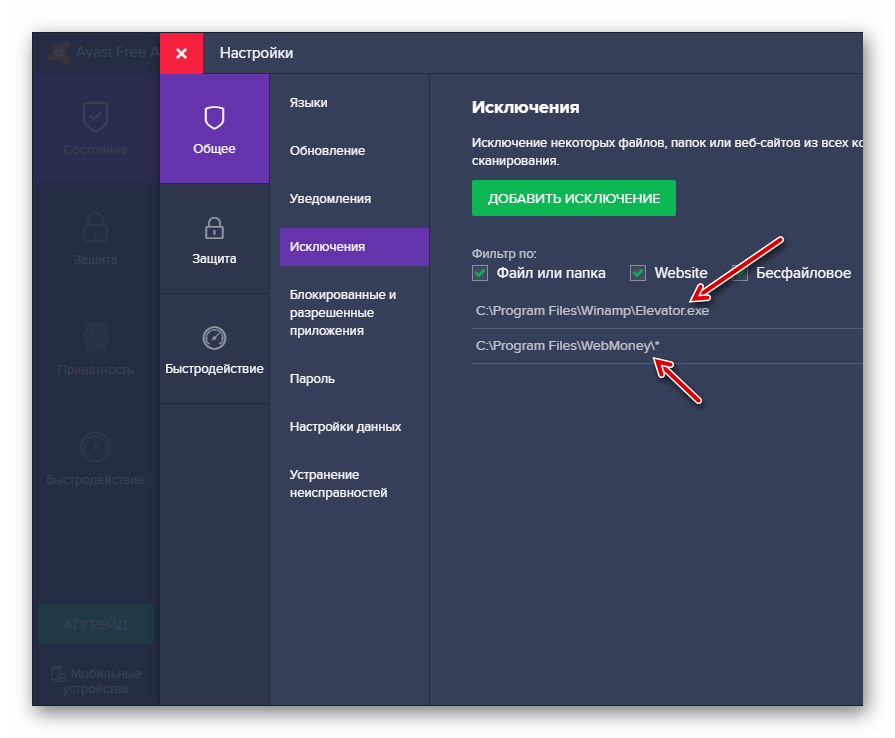Screen dimensions: 895x738
Task: Enable the Бесфайловое filter checkbox
Action: [x=740, y=273]
